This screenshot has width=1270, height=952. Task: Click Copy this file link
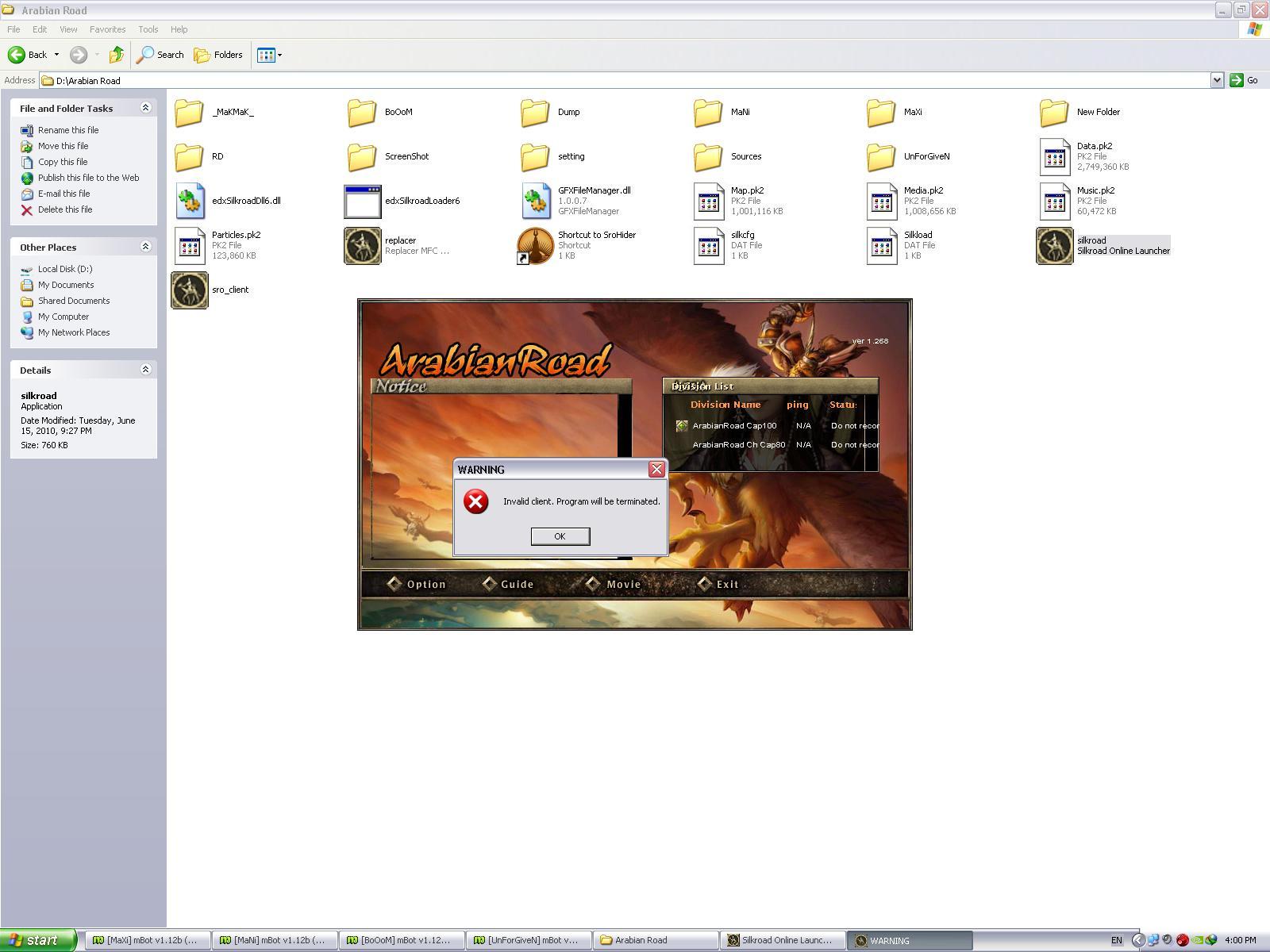tap(63, 162)
